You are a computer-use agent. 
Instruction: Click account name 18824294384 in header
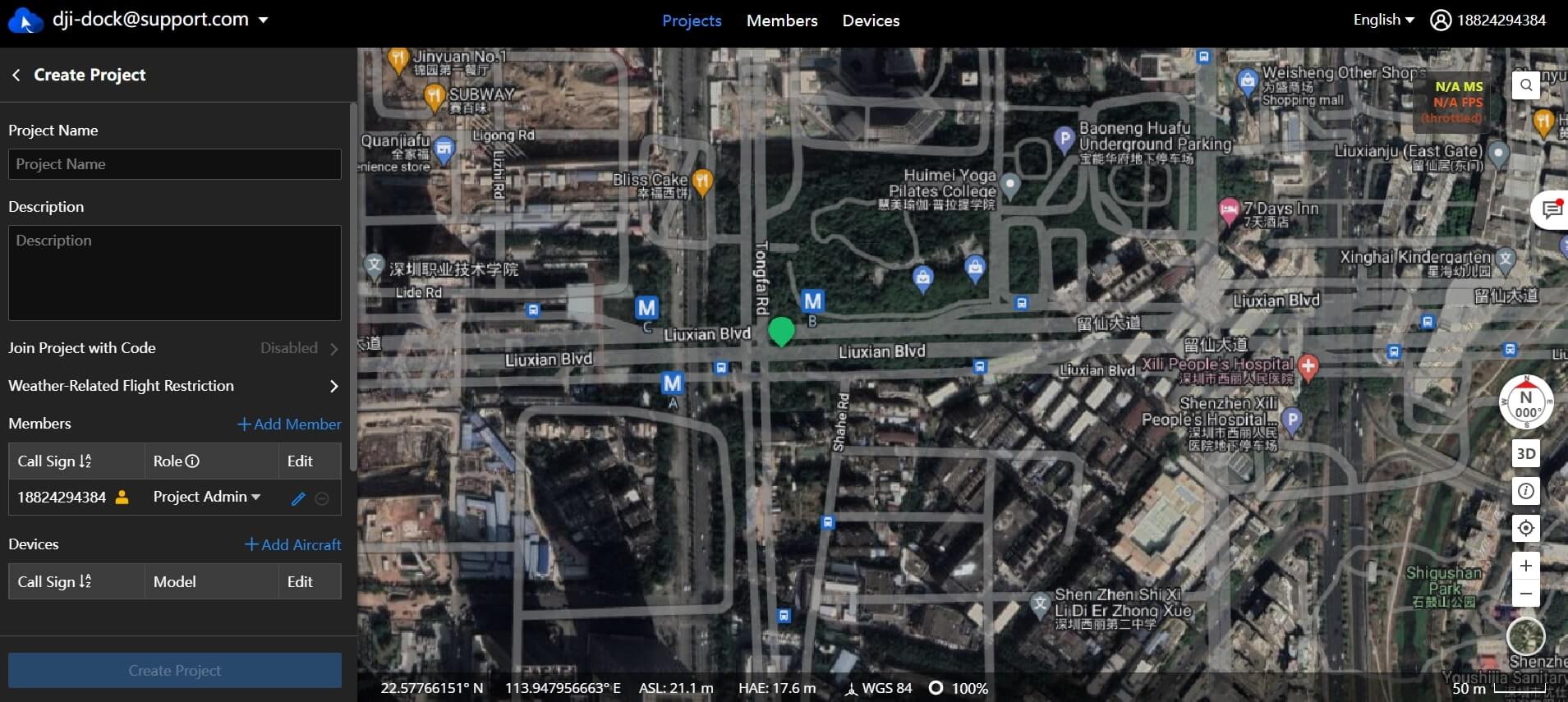[1501, 21]
